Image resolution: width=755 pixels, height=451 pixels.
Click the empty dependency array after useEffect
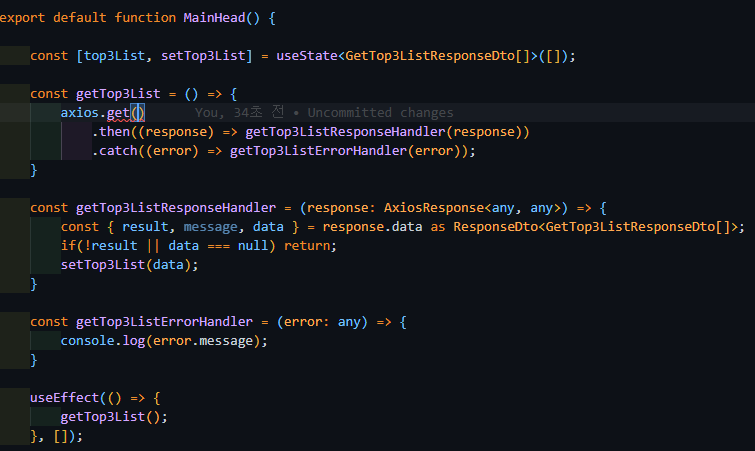click(x=61, y=437)
